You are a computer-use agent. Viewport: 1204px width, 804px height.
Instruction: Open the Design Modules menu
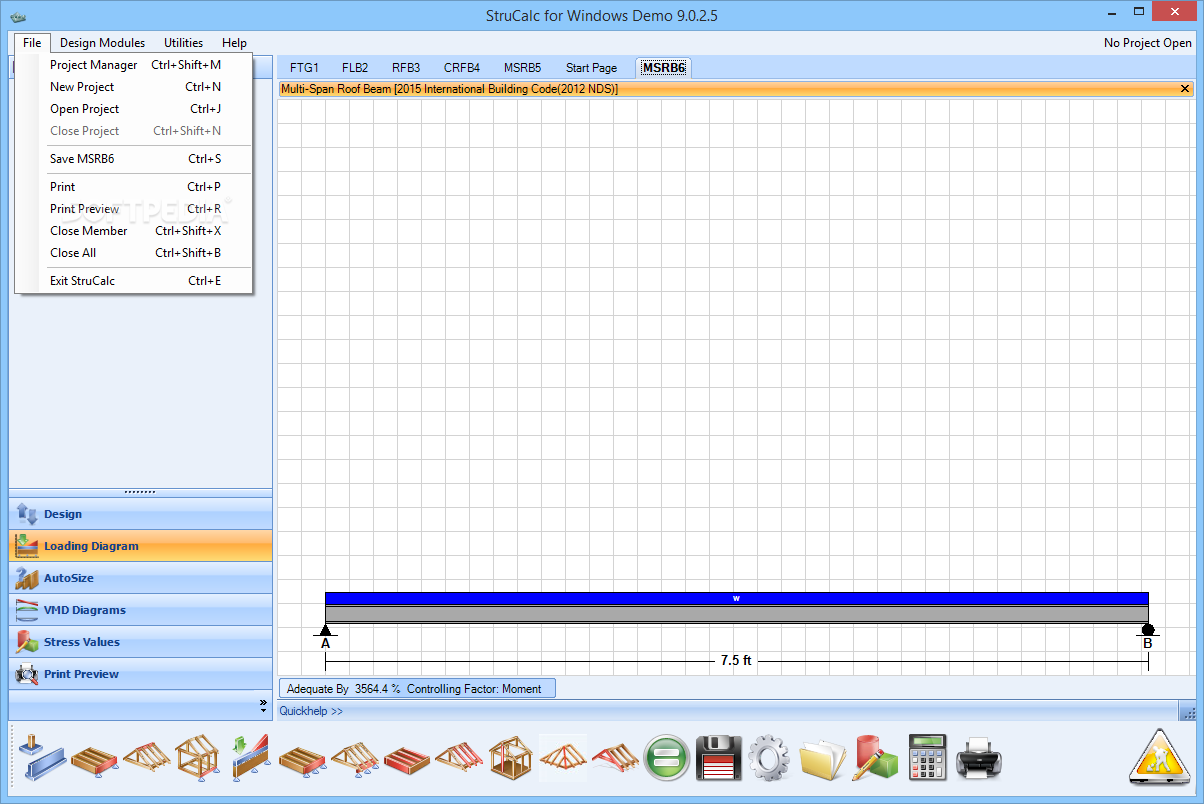(x=102, y=43)
